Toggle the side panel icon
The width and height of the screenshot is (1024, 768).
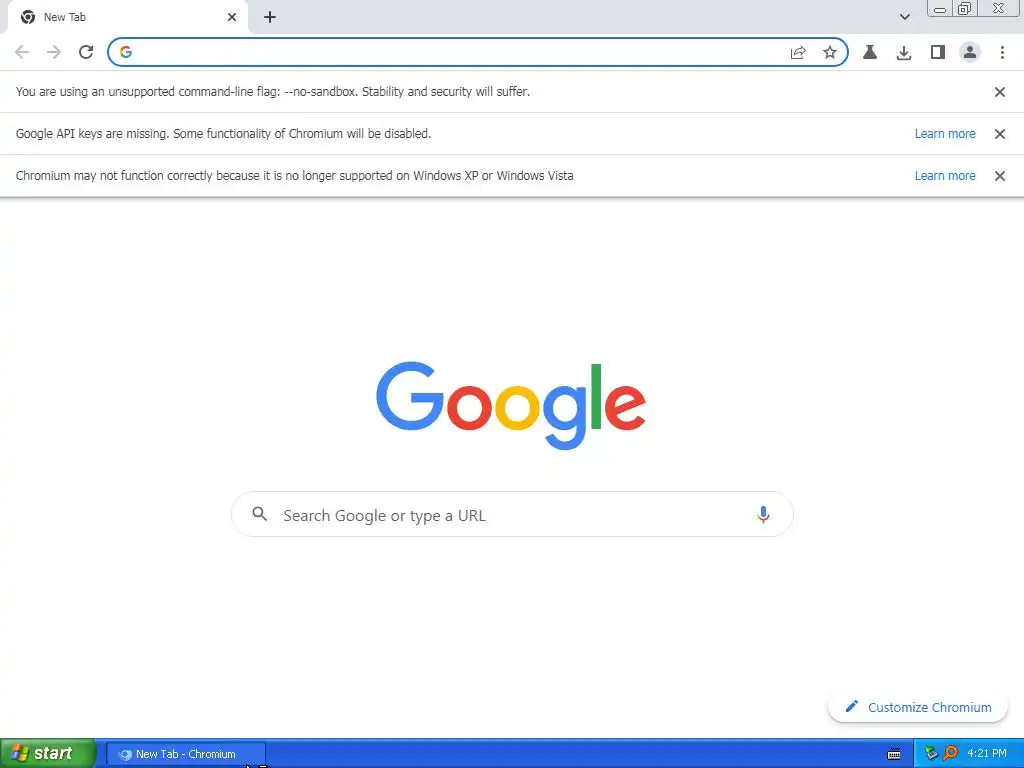[x=937, y=52]
